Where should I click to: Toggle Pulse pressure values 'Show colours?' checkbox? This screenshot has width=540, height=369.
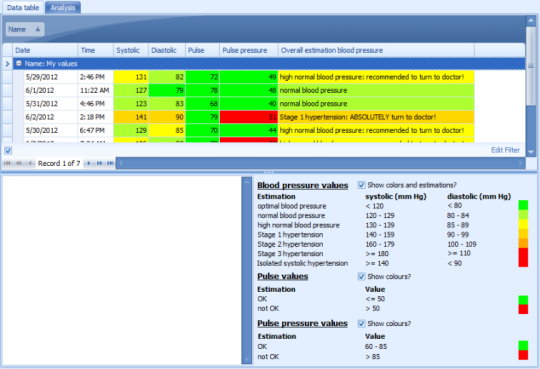[361, 324]
